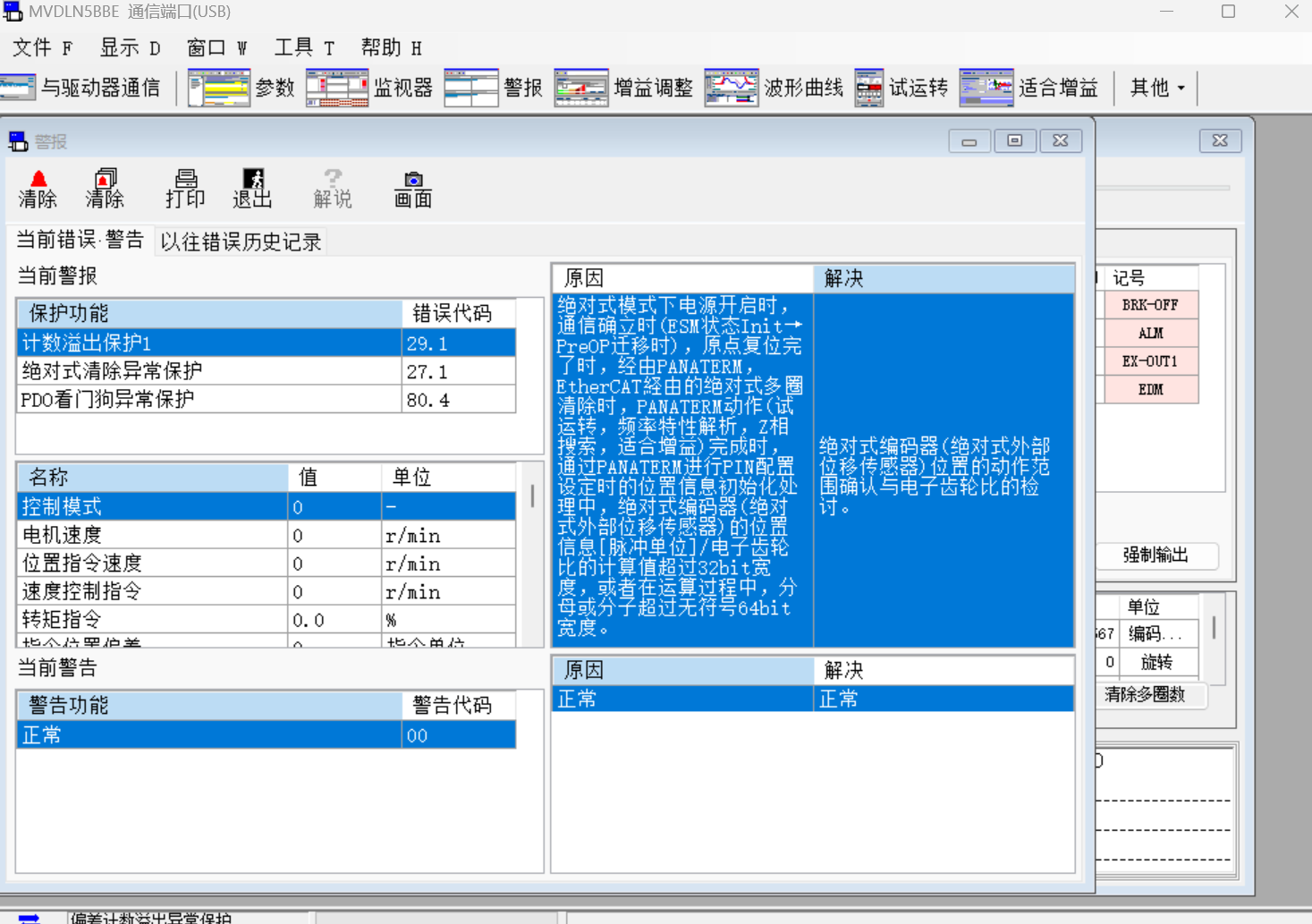This screenshot has height=924, width=1312.
Task: Switch to 以往错误历史记录 tab
Action: (241, 242)
